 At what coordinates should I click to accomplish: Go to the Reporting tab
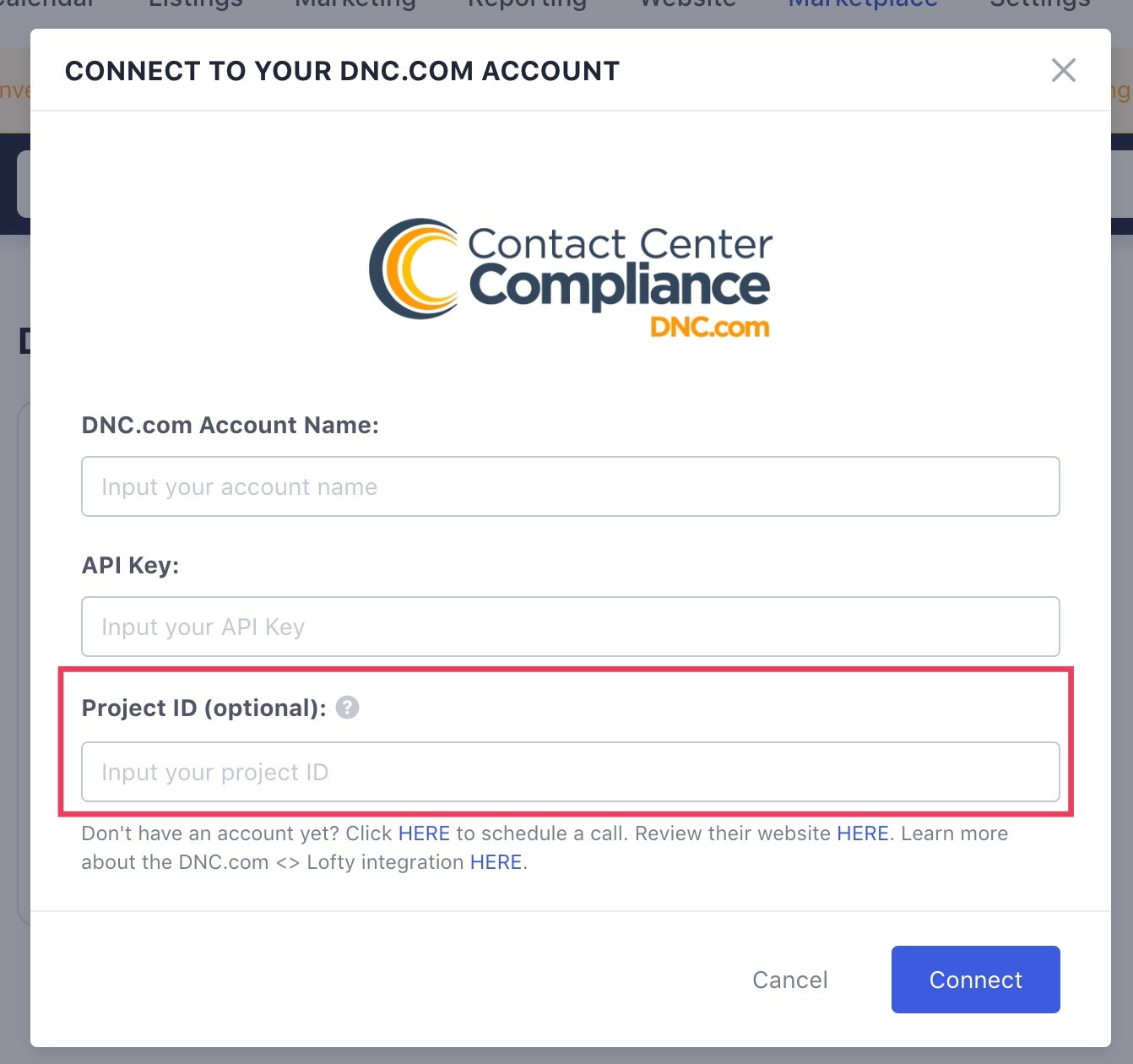[528, 4]
